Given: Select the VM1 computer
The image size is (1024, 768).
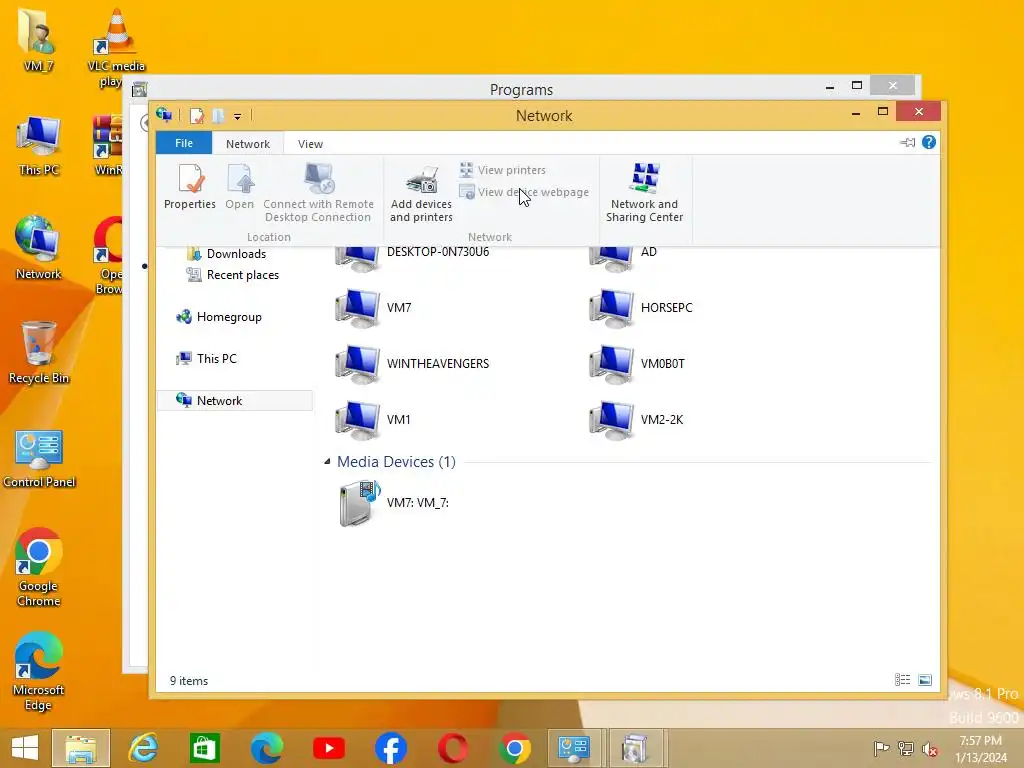Looking at the screenshot, I should pos(373,420).
